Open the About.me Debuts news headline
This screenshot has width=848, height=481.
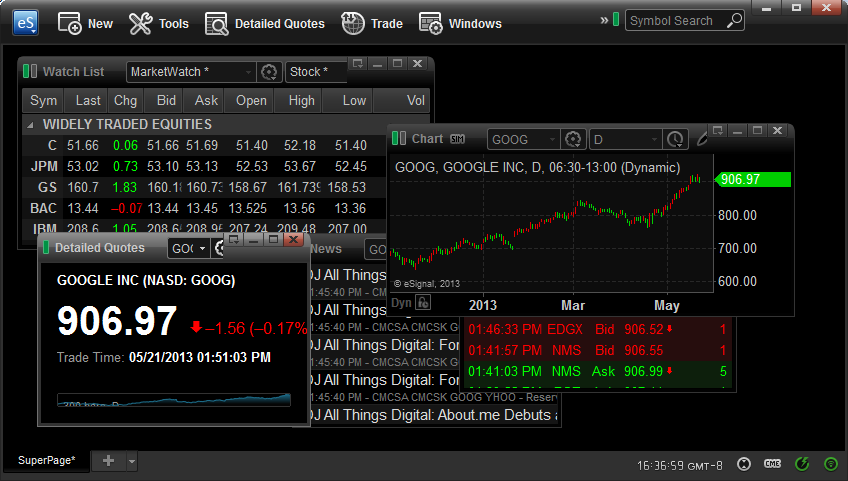click(x=434, y=415)
